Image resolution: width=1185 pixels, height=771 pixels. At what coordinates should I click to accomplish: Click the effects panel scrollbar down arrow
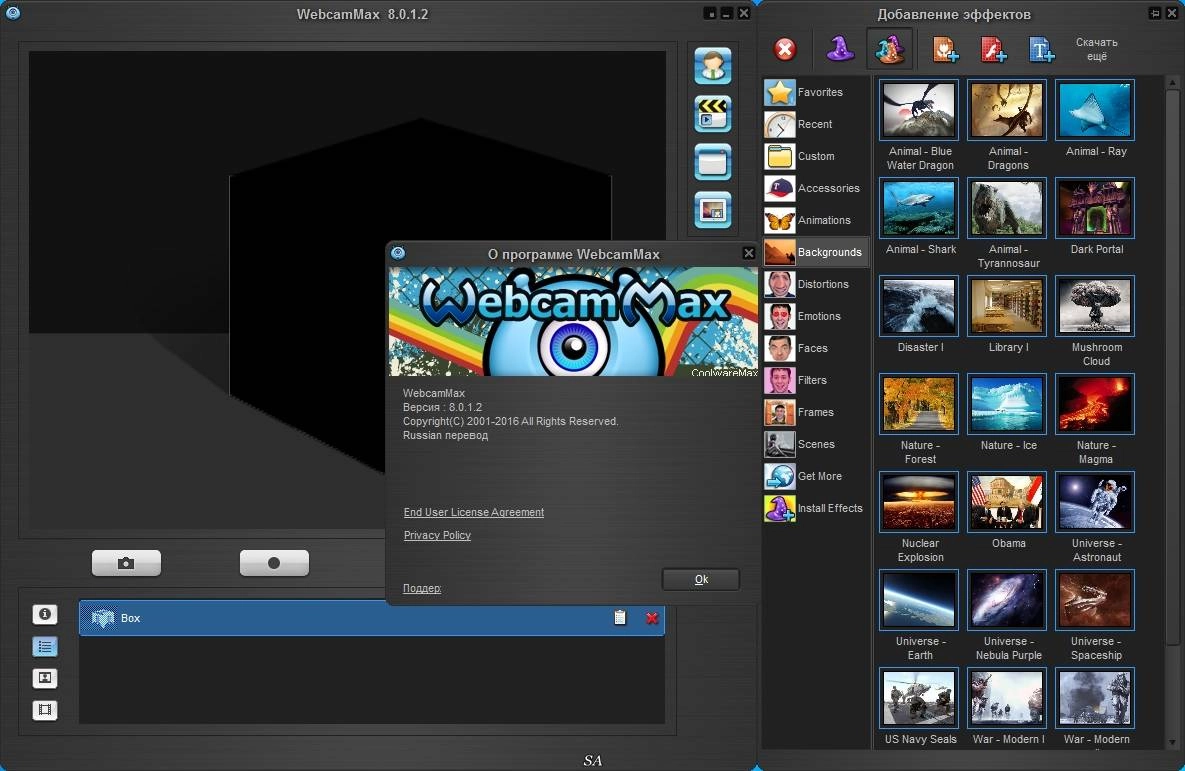[x=1172, y=743]
